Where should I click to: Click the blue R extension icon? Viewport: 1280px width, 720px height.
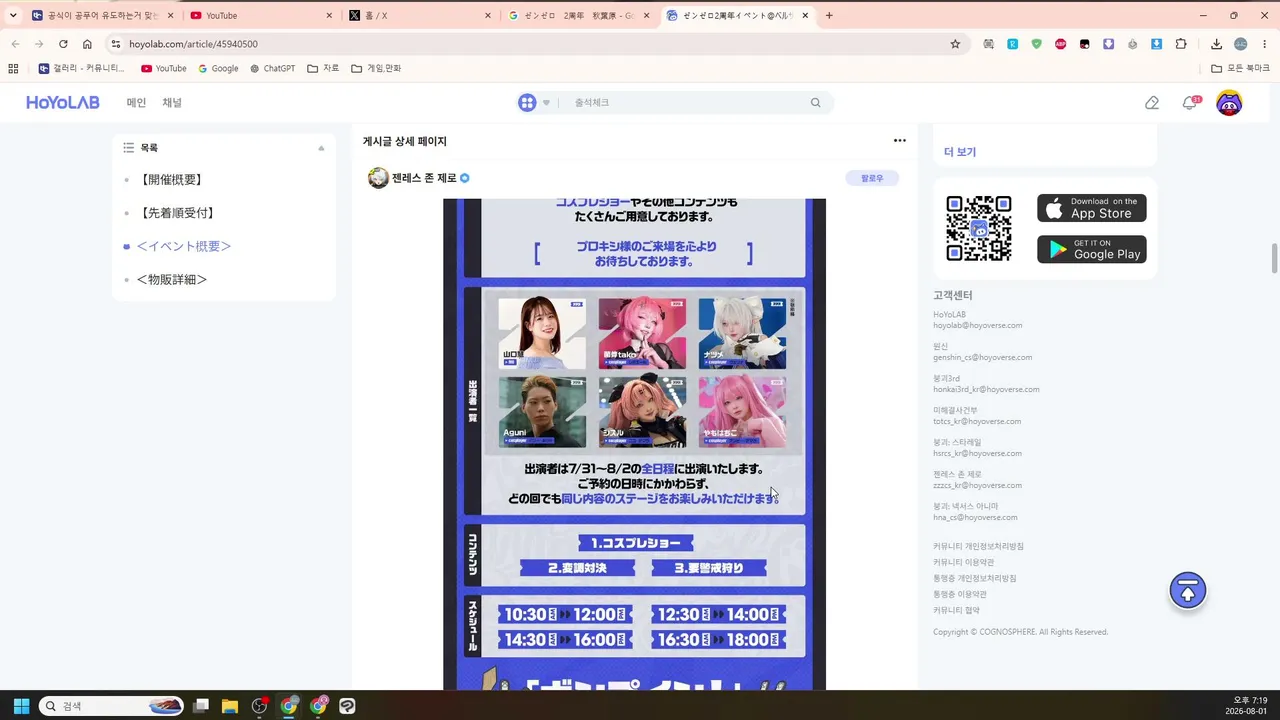(1013, 44)
